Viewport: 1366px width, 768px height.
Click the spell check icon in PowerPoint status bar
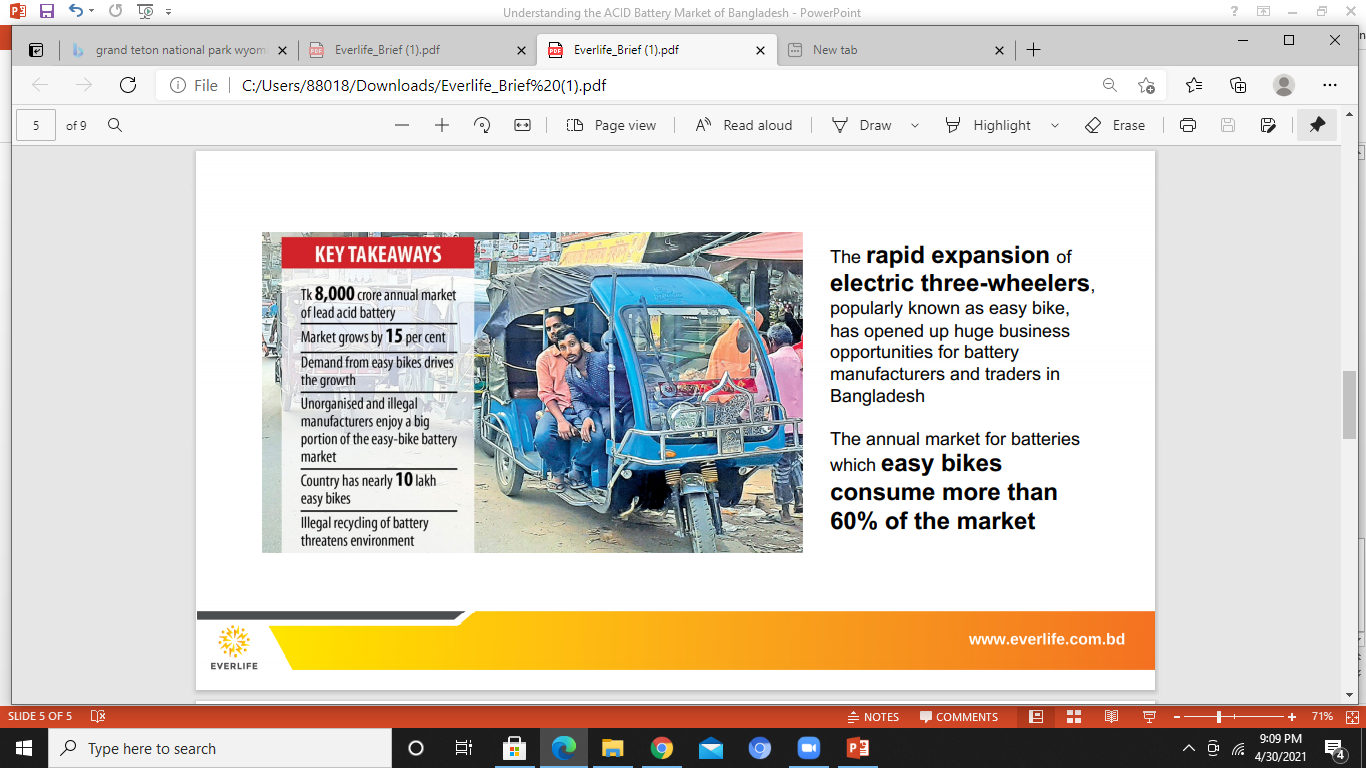pos(97,716)
